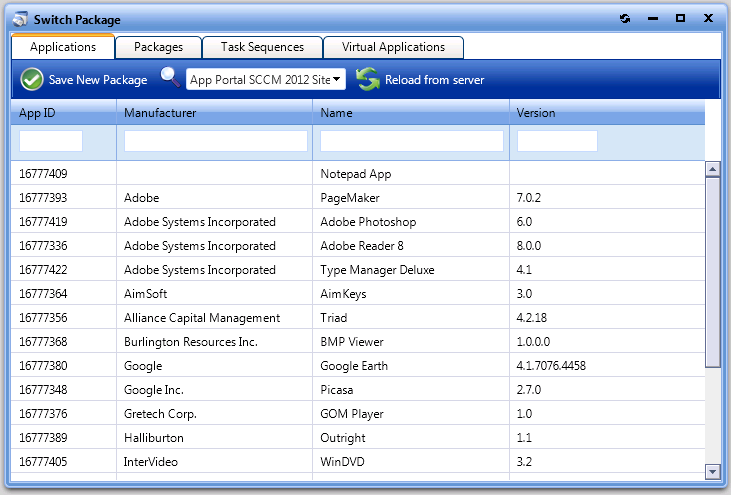Click the Gretech Corp. cell
This screenshot has width=731, height=495.
pyautogui.click(x=214, y=413)
